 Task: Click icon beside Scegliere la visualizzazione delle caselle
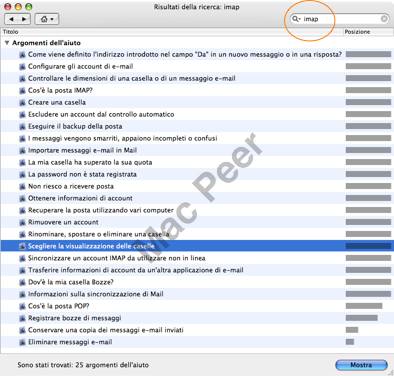(x=22, y=246)
